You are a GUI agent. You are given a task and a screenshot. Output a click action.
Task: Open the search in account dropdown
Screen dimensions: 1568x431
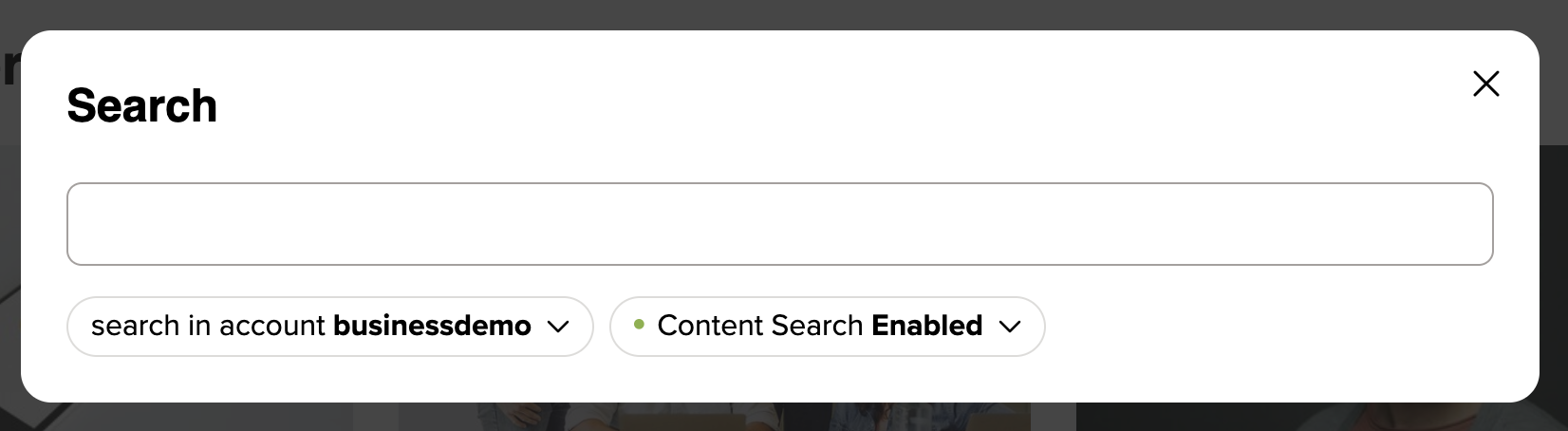point(329,327)
